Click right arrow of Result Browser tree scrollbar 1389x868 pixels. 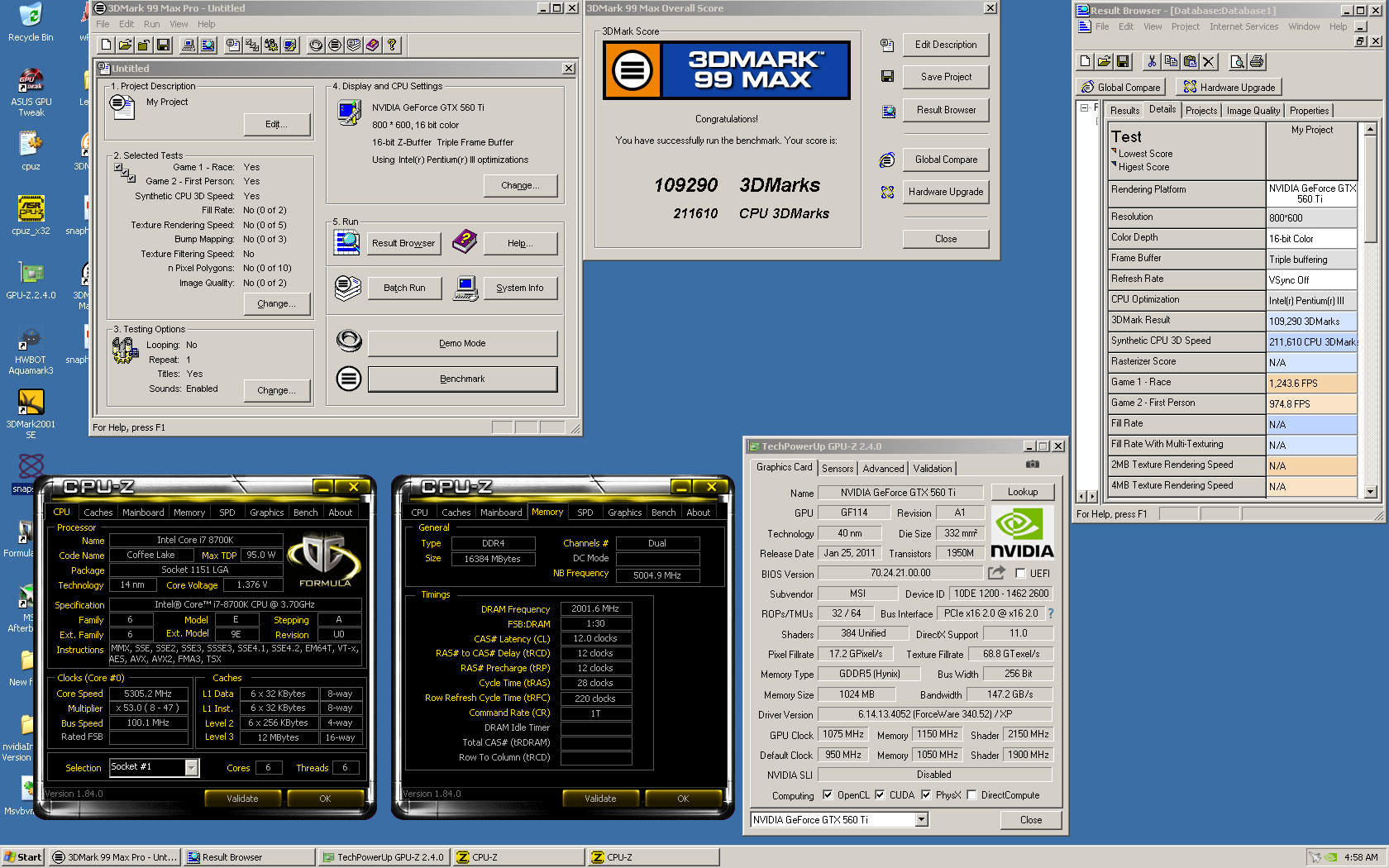pos(1093,496)
